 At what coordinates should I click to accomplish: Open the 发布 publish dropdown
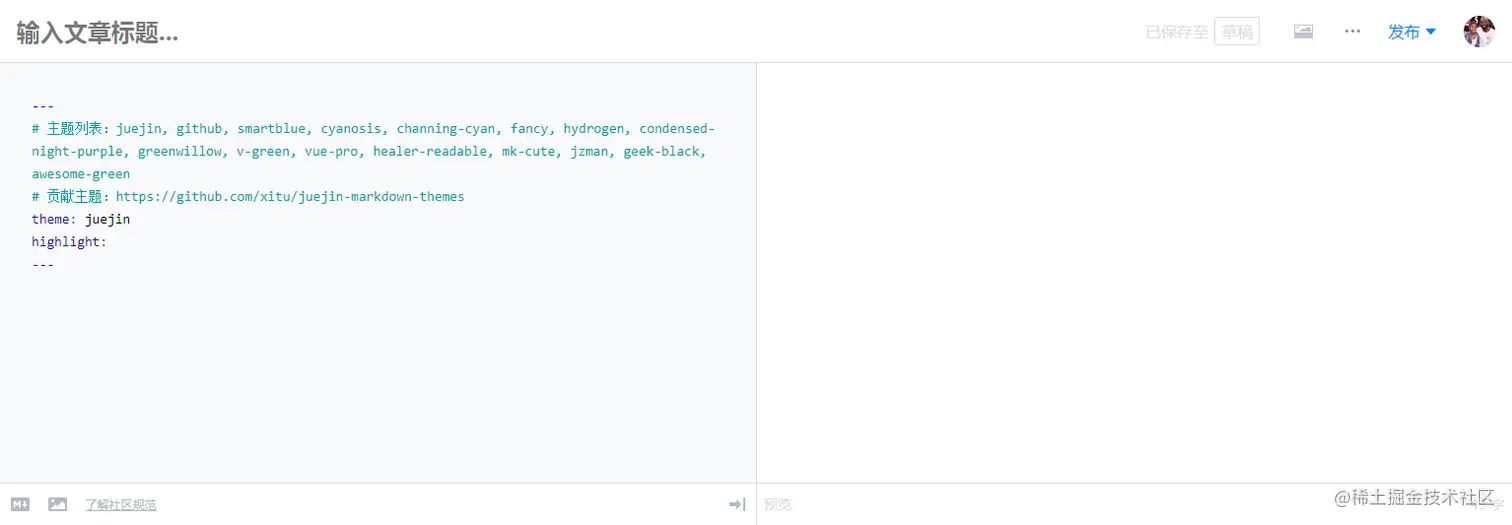(1412, 32)
